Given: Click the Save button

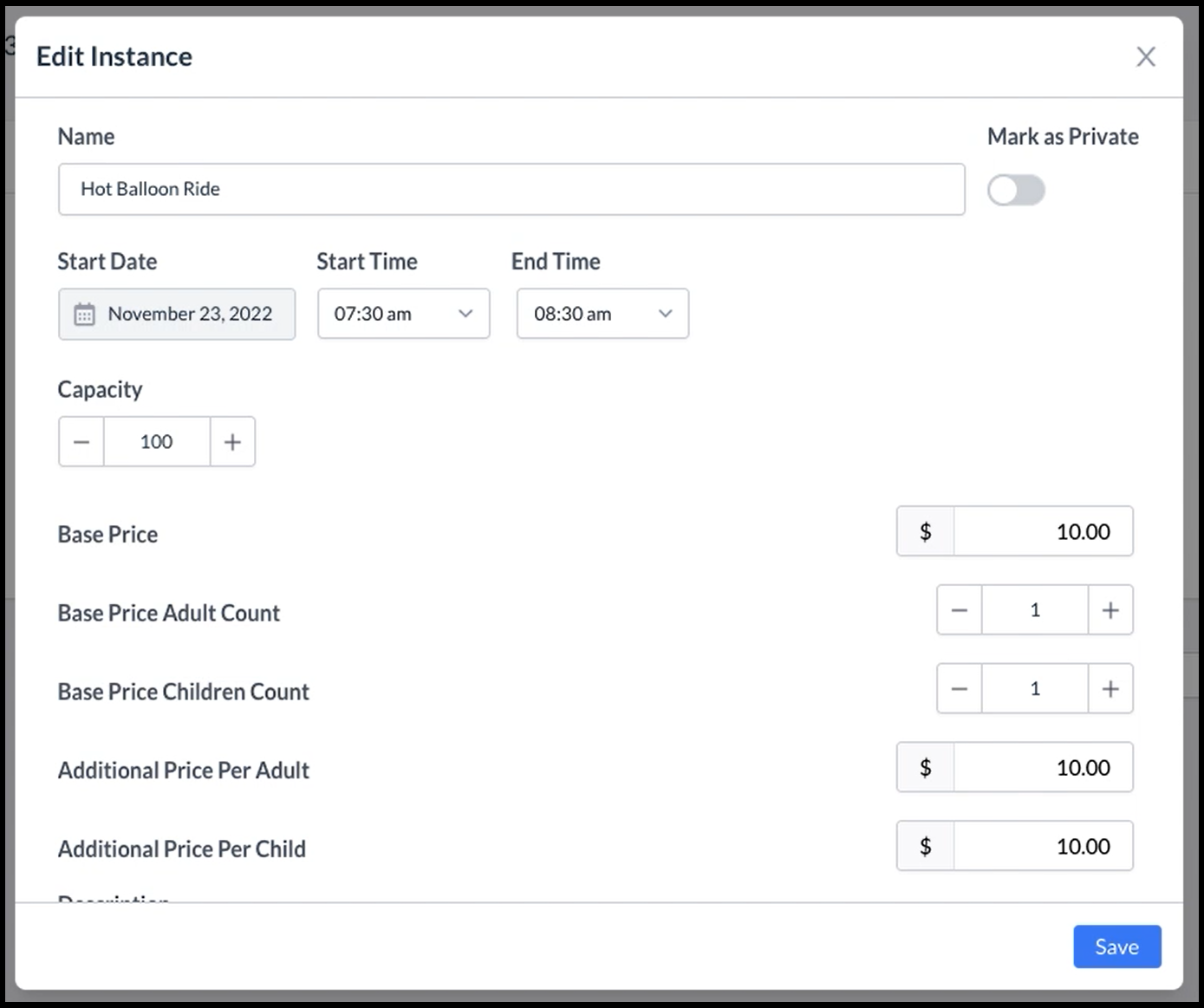Looking at the screenshot, I should click(x=1116, y=946).
